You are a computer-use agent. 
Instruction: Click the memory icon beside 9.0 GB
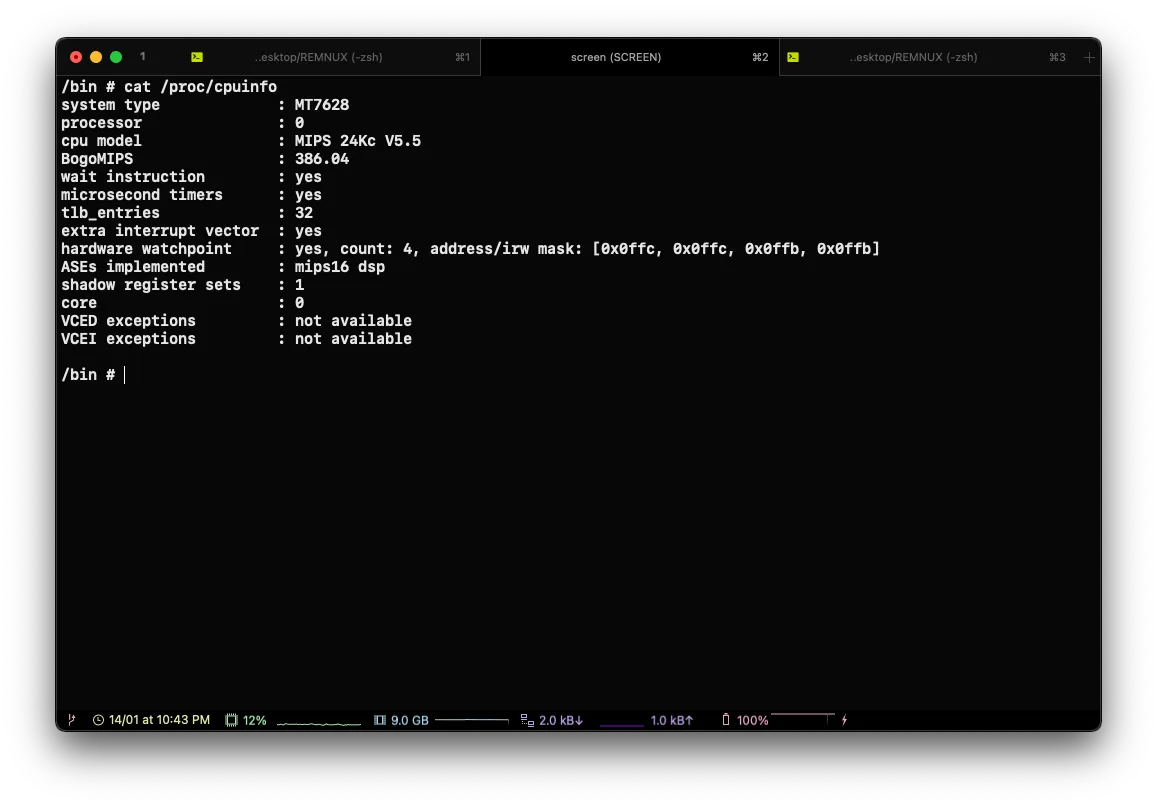tap(380, 720)
